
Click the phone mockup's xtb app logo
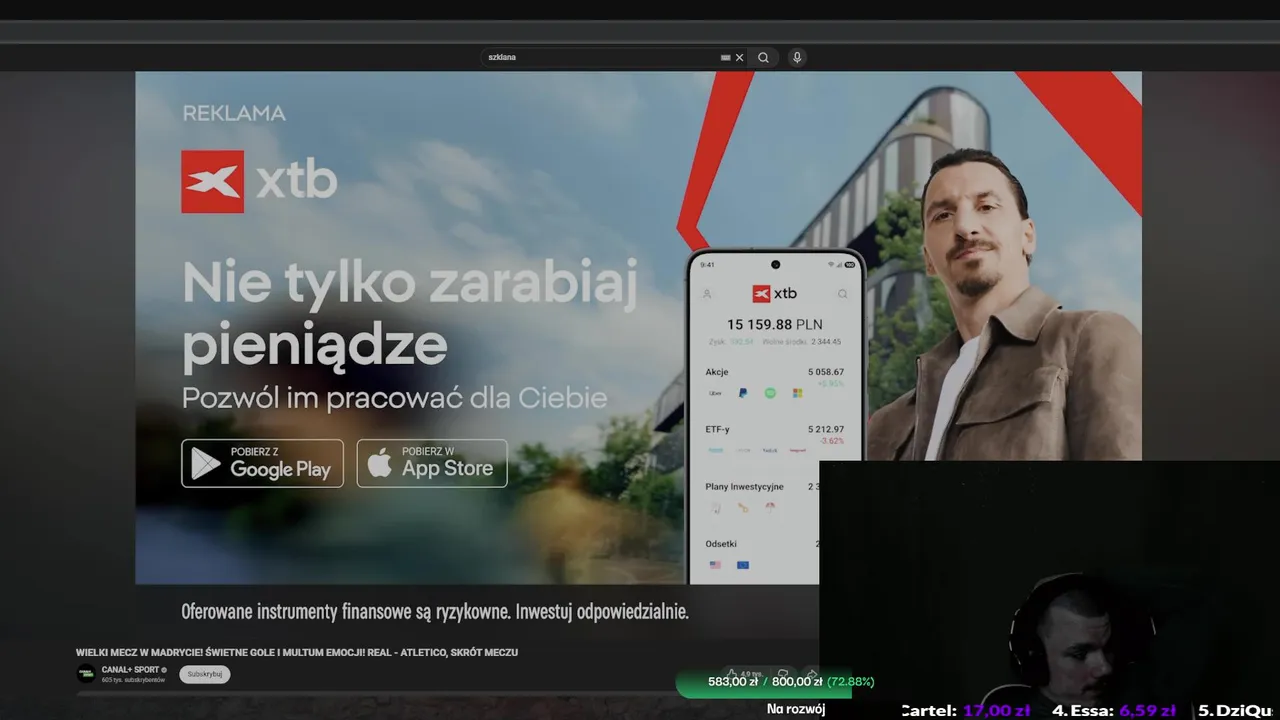point(775,293)
